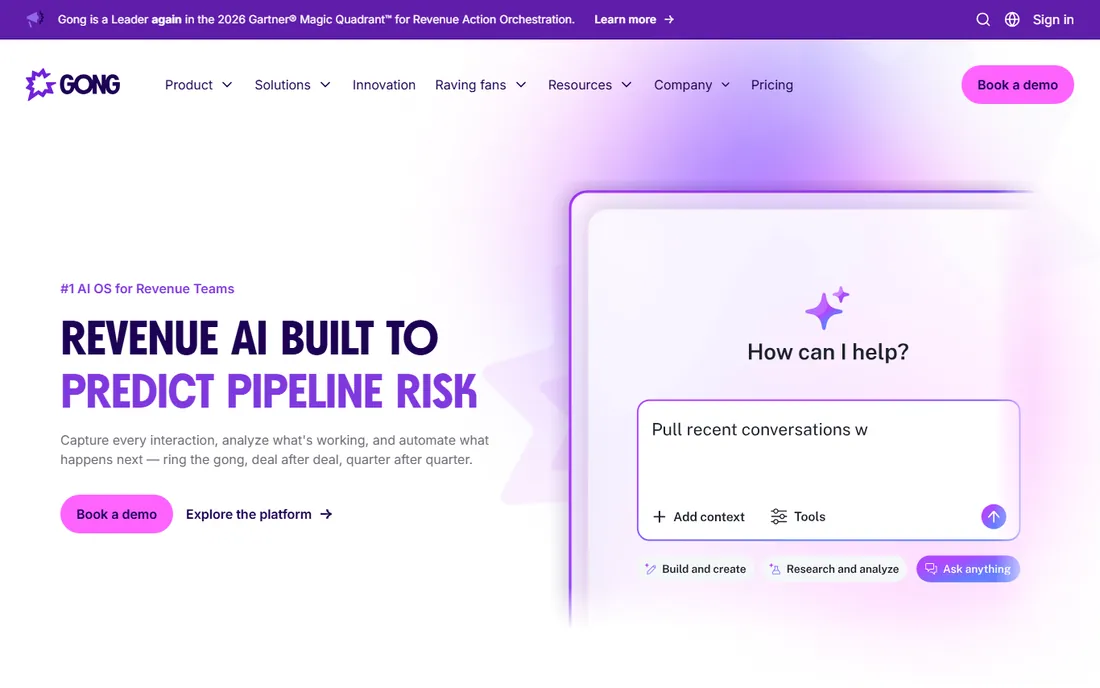Expand the Solutions menu chevron

(326, 85)
